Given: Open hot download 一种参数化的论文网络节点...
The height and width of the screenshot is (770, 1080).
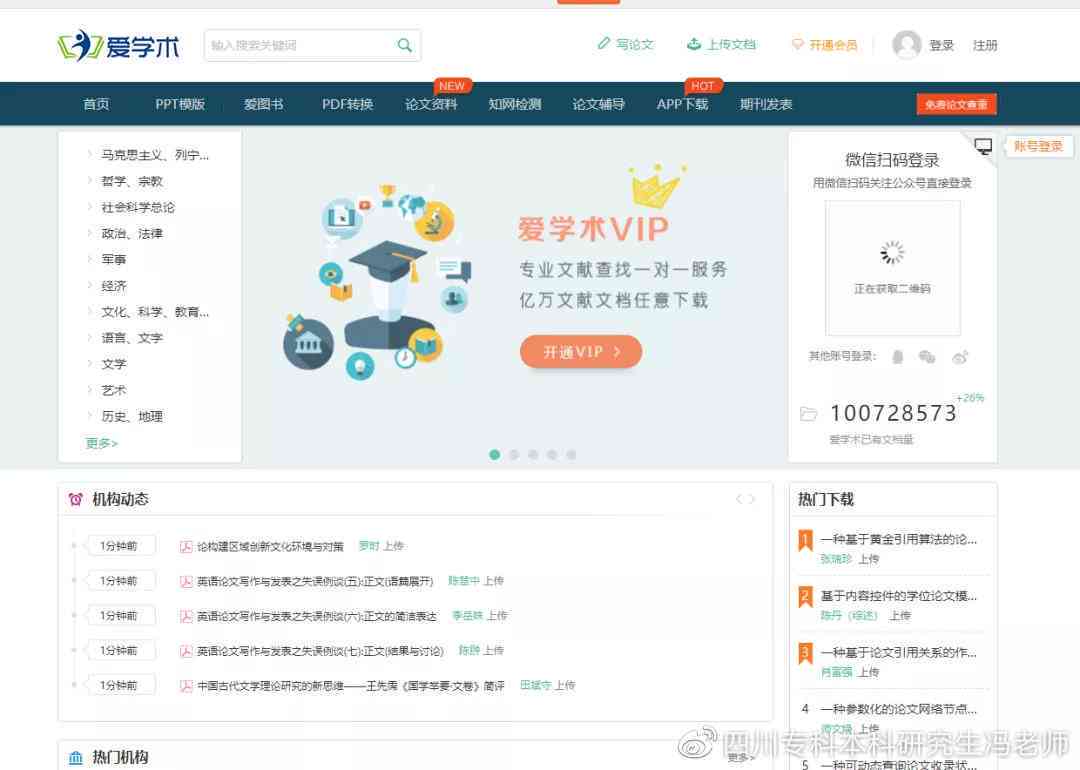Looking at the screenshot, I should pos(898,709).
